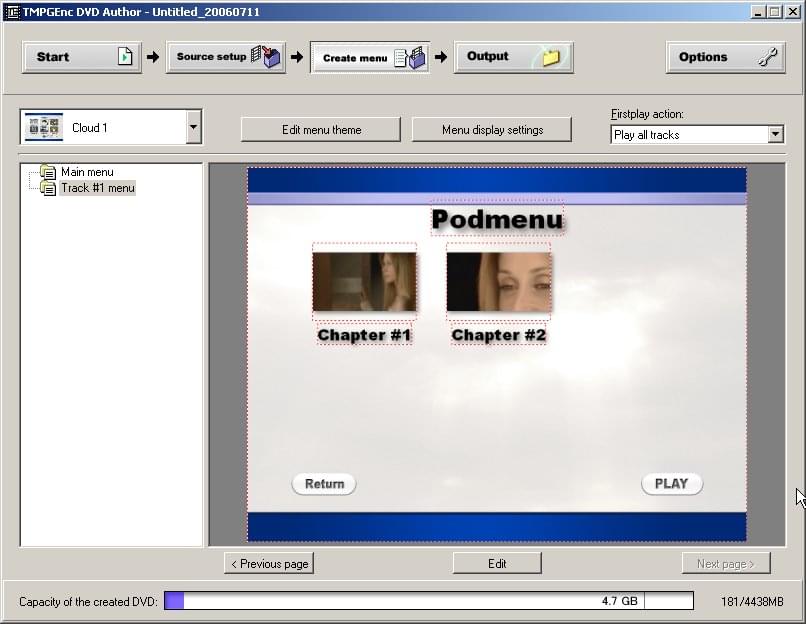Click the Return menu button in preview

tap(324, 484)
